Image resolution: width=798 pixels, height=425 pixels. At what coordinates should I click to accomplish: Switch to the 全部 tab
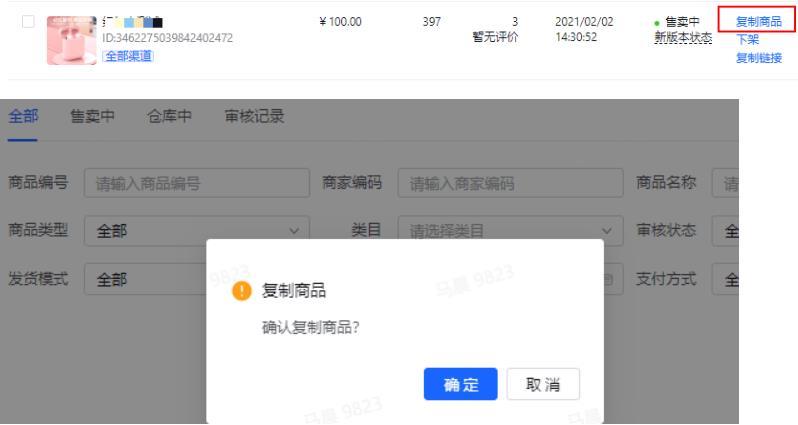point(24,117)
